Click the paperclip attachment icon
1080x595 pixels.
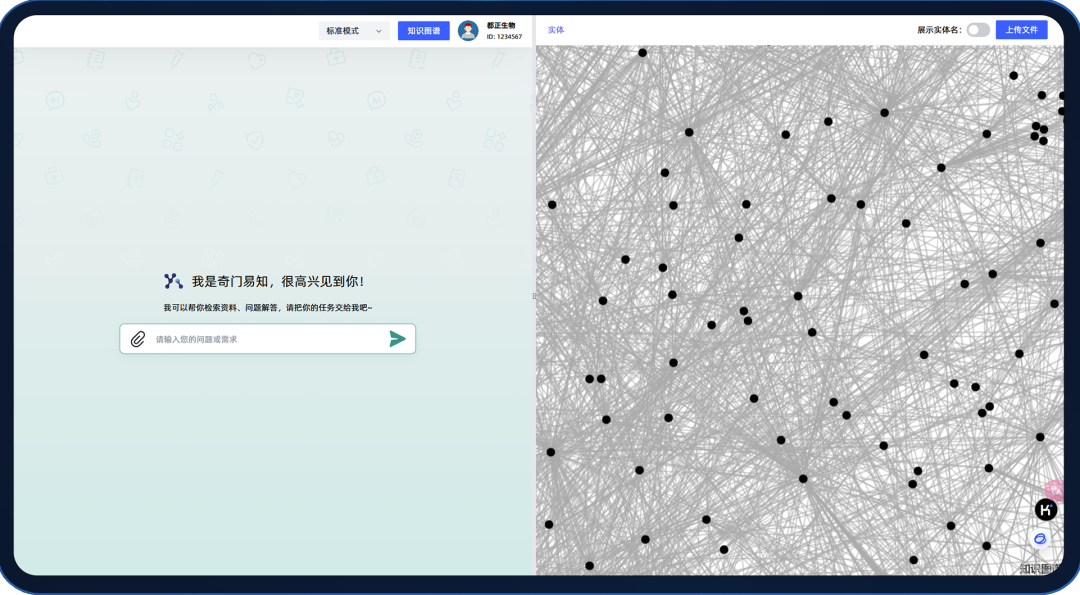(138, 339)
